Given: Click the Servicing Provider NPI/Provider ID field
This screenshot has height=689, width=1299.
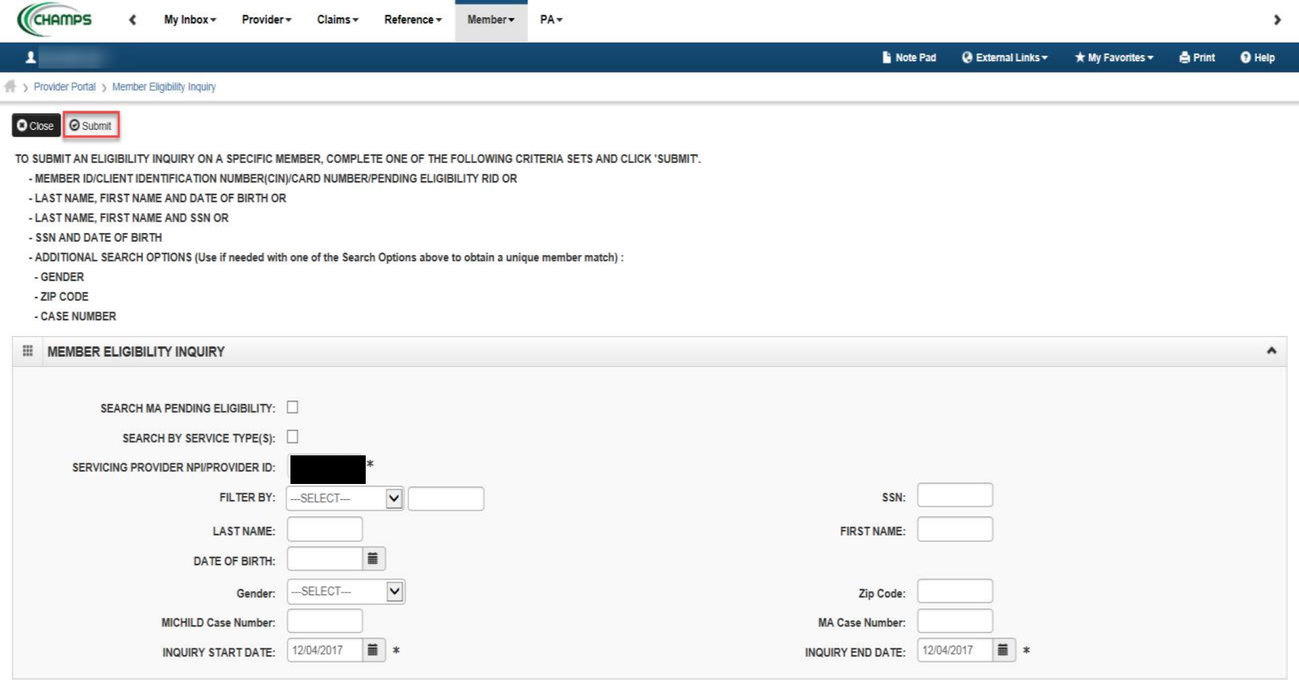Looking at the screenshot, I should click(x=328, y=469).
